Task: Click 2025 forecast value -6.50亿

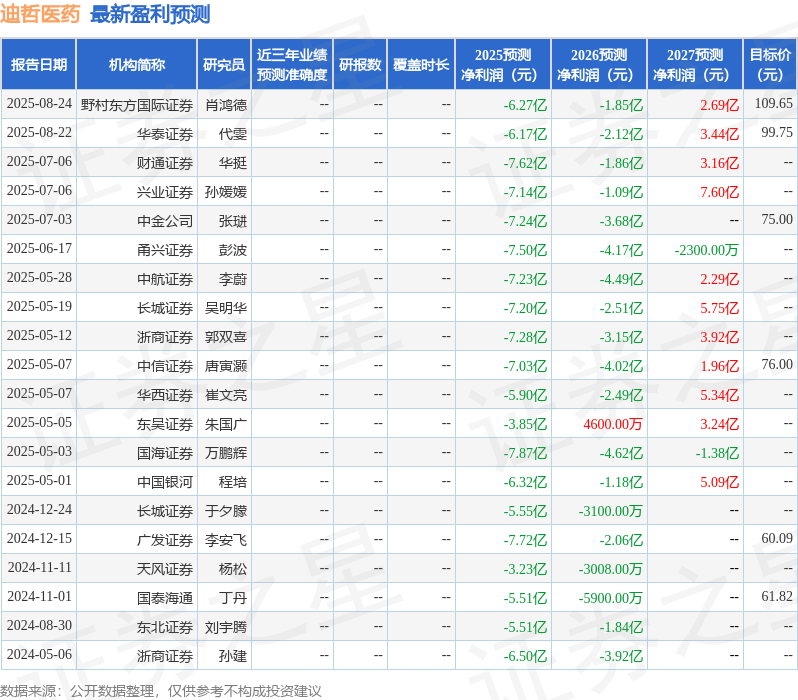Action: tap(525, 656)
